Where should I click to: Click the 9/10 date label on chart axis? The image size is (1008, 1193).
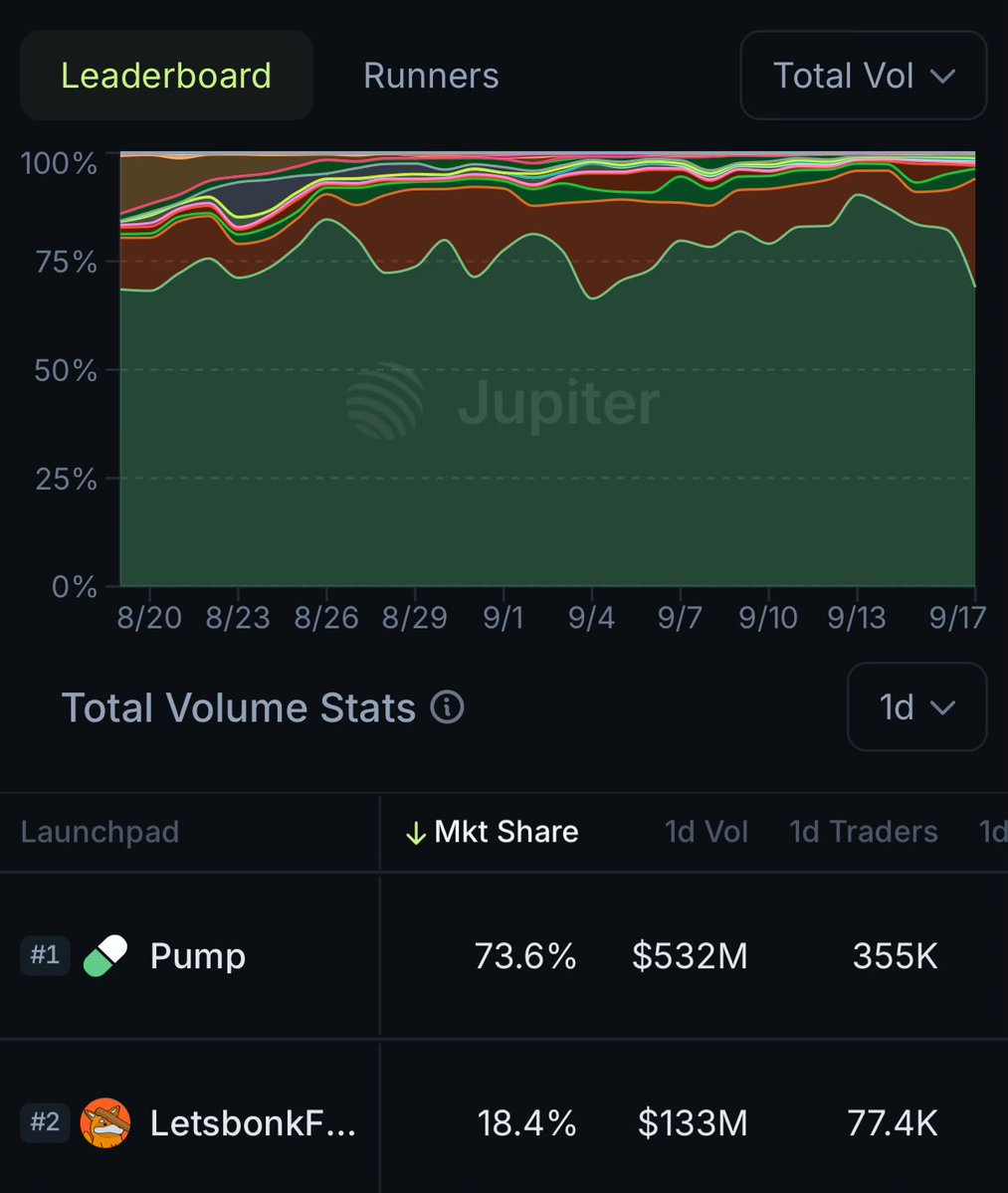(767, 618)
